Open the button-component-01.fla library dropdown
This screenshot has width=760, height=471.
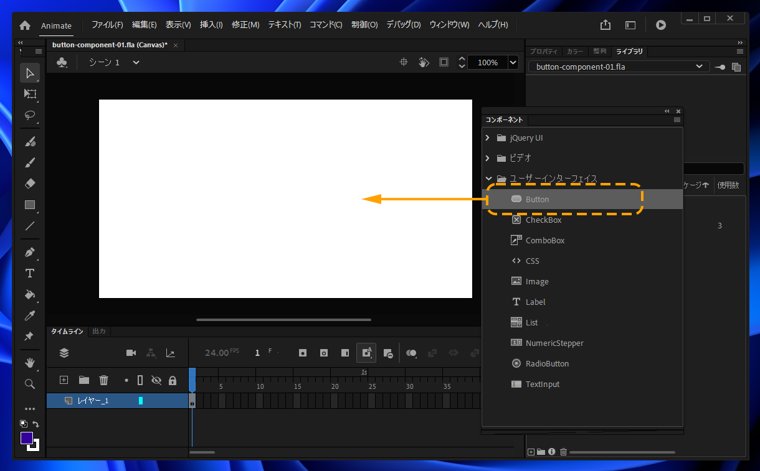[619, 67]
